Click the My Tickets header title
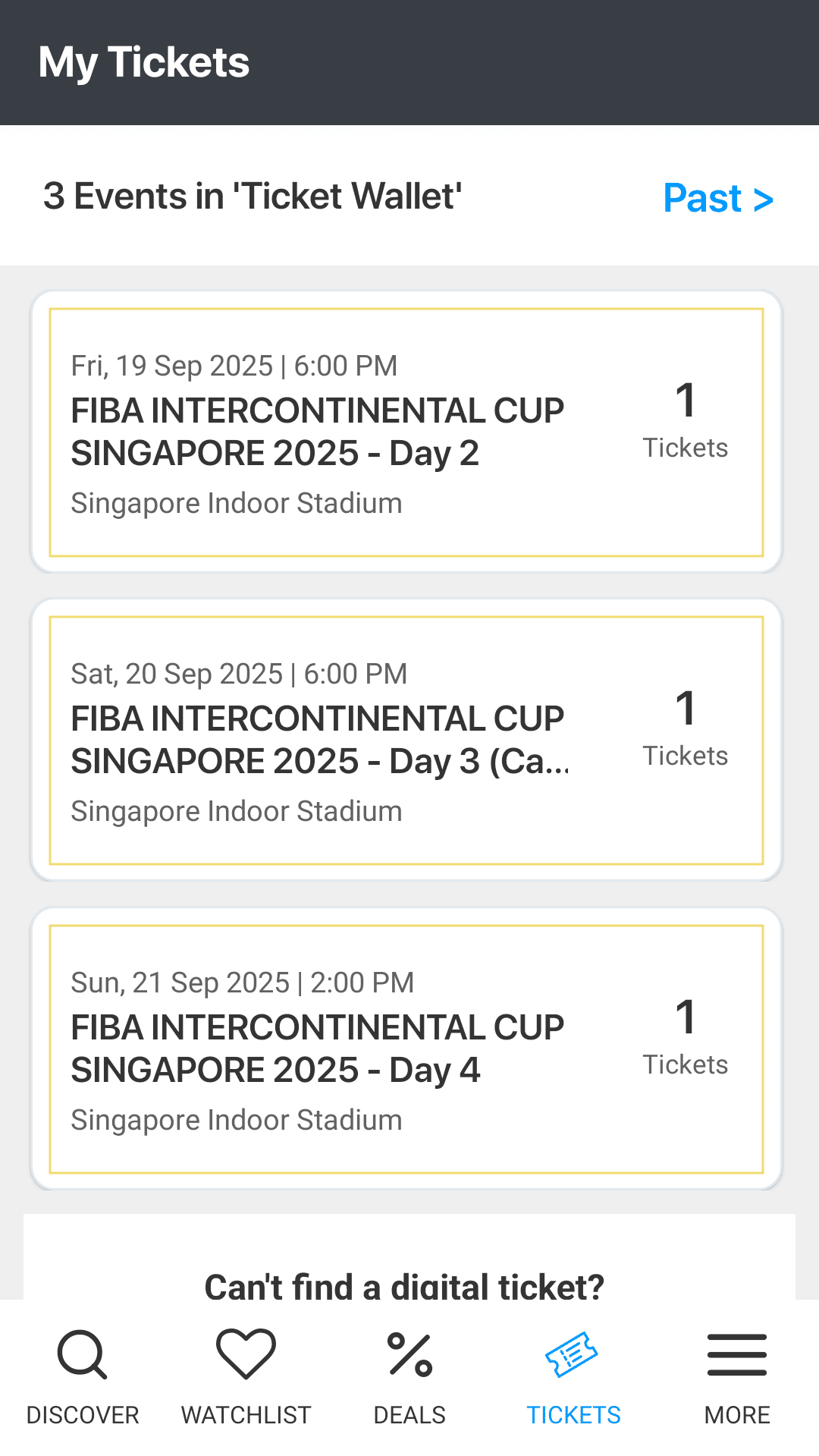 [144, 62]
